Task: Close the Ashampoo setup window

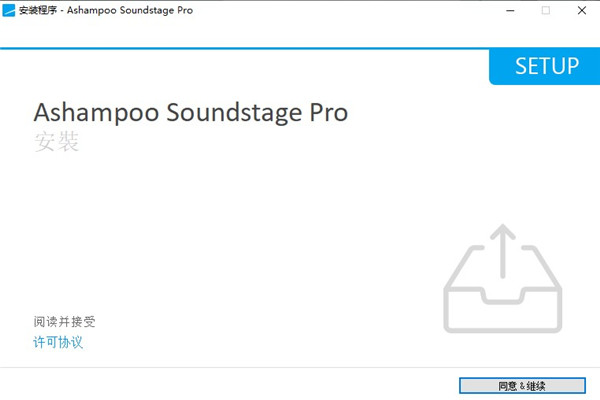Action: [589, 11]
